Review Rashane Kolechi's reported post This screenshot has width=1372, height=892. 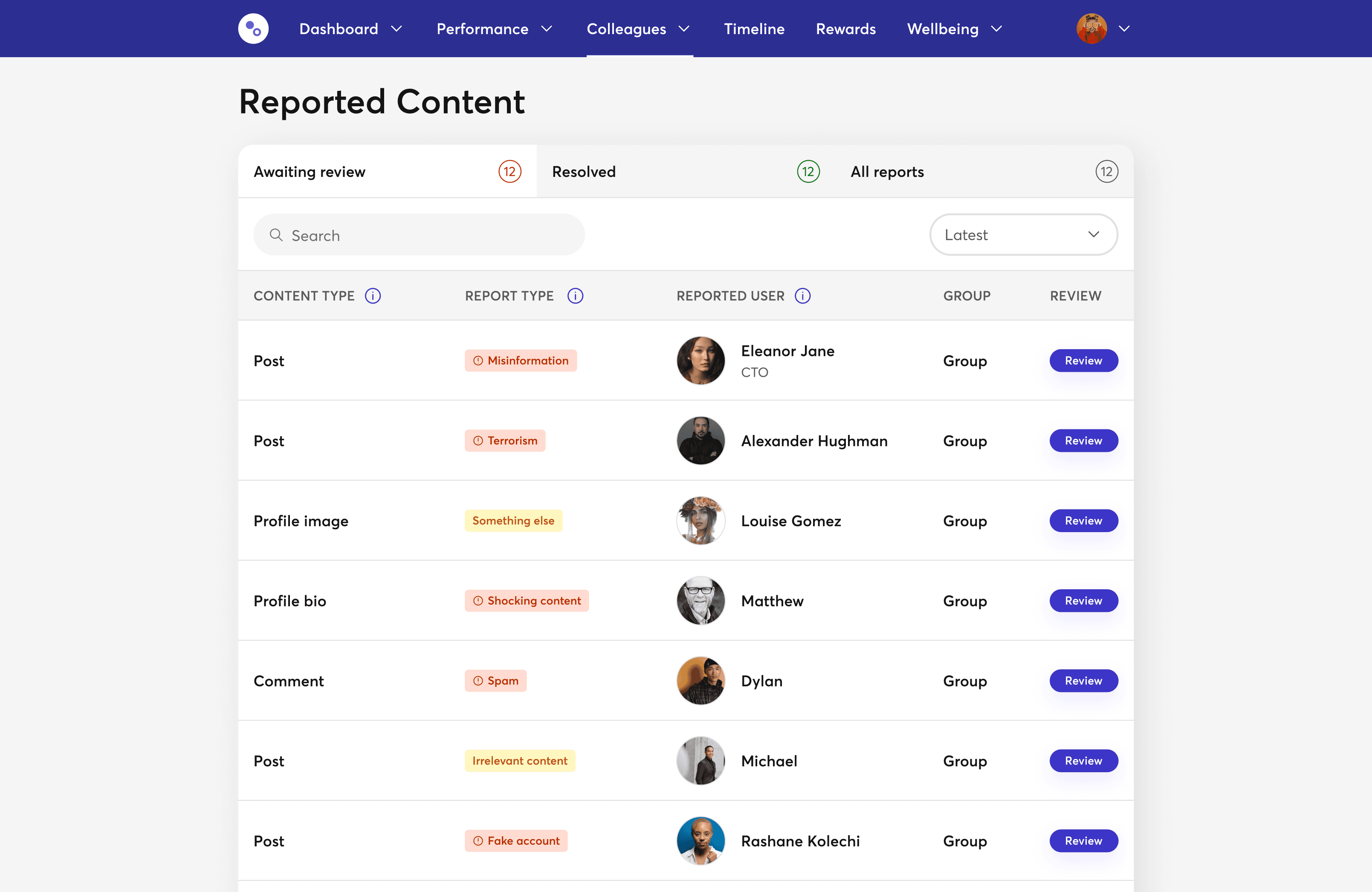tap(1083, 841)
